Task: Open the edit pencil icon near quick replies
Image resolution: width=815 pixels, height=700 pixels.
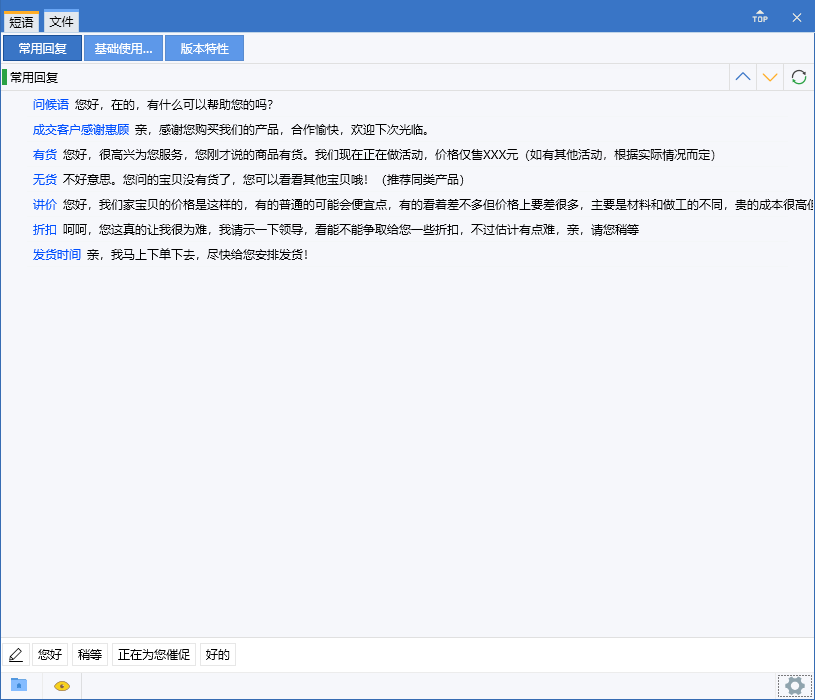Action: [x=16, y=654]
